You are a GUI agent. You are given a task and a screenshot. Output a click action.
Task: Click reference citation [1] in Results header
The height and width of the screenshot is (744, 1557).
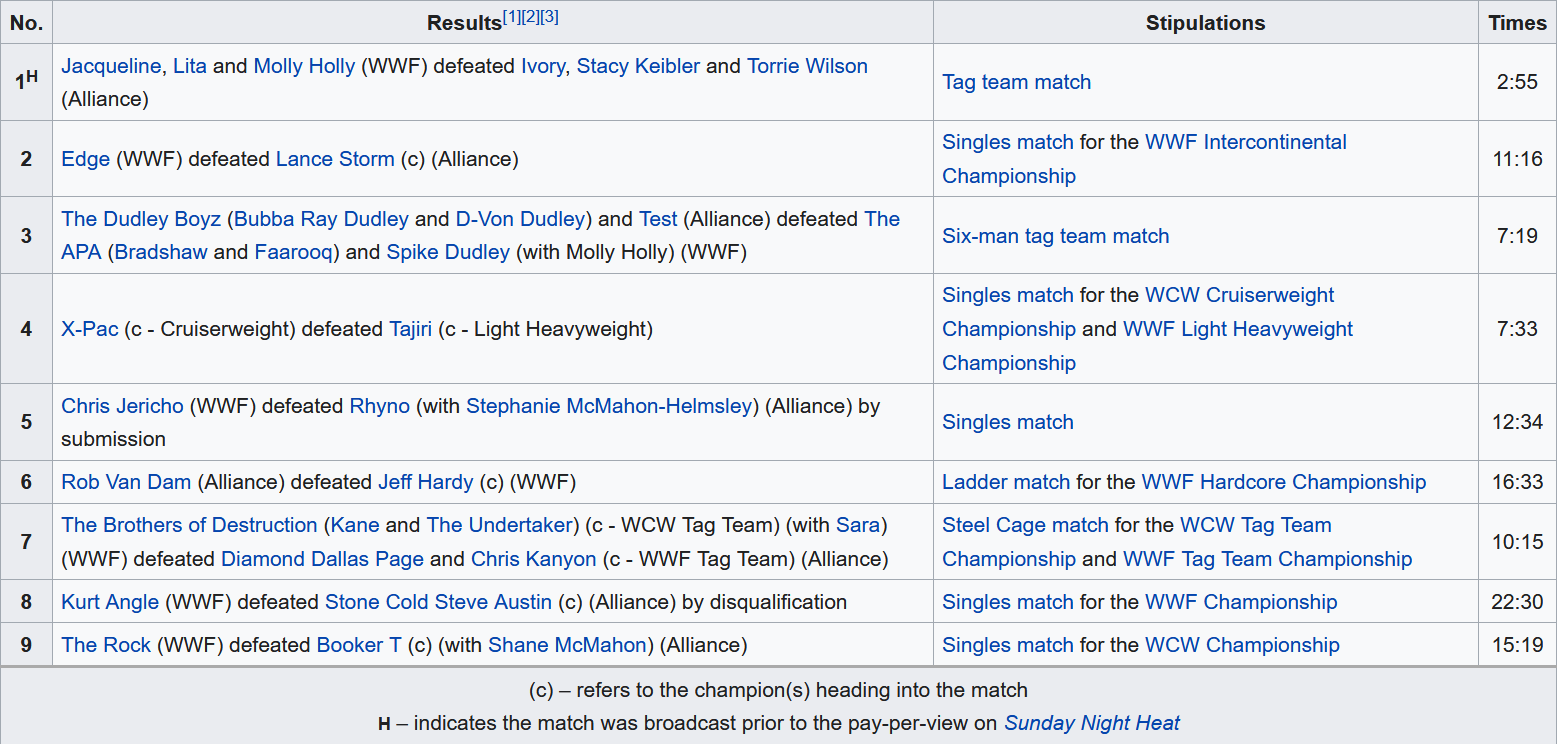pos(511,18)
